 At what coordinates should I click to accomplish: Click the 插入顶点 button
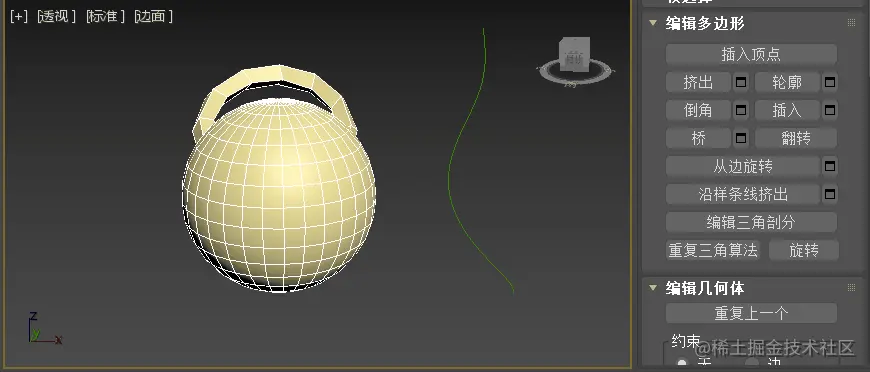[751, 54]
